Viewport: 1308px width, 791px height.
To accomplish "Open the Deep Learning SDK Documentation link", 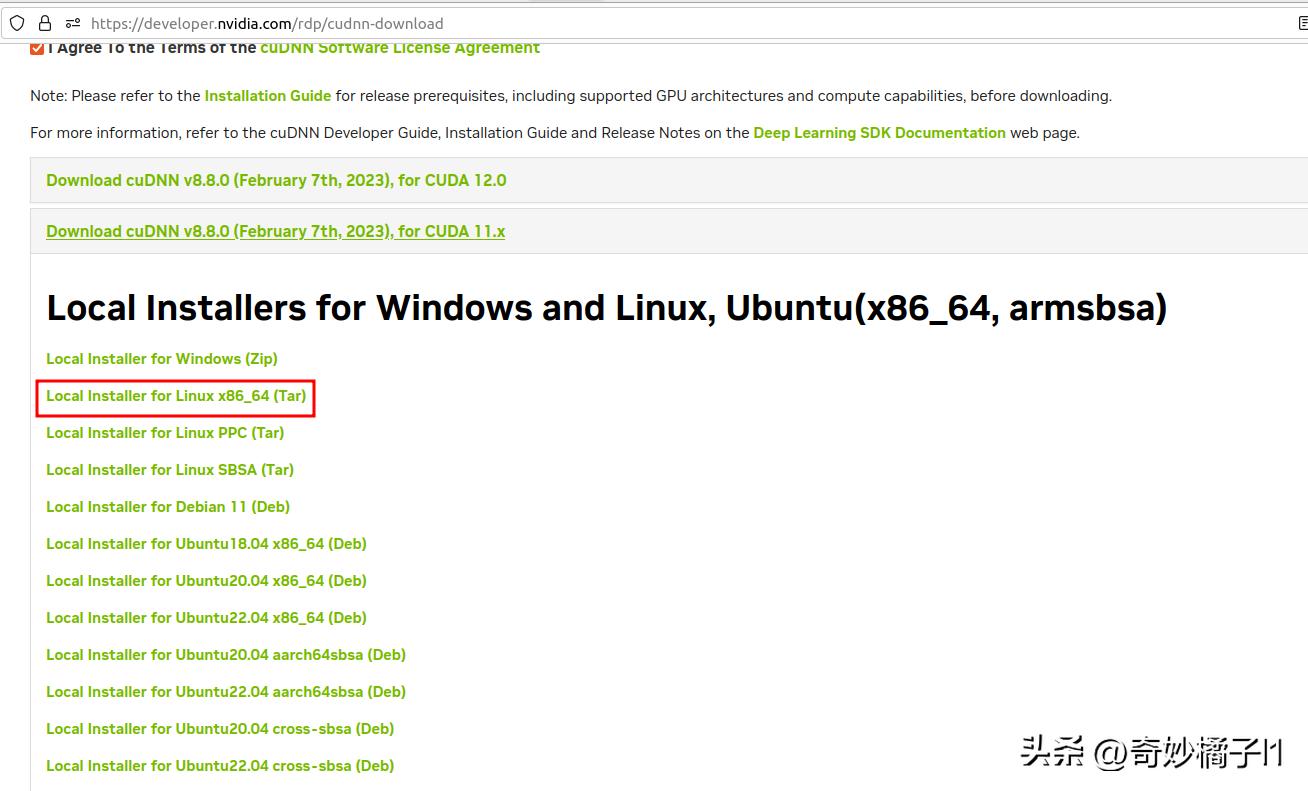I will [879, 132].
